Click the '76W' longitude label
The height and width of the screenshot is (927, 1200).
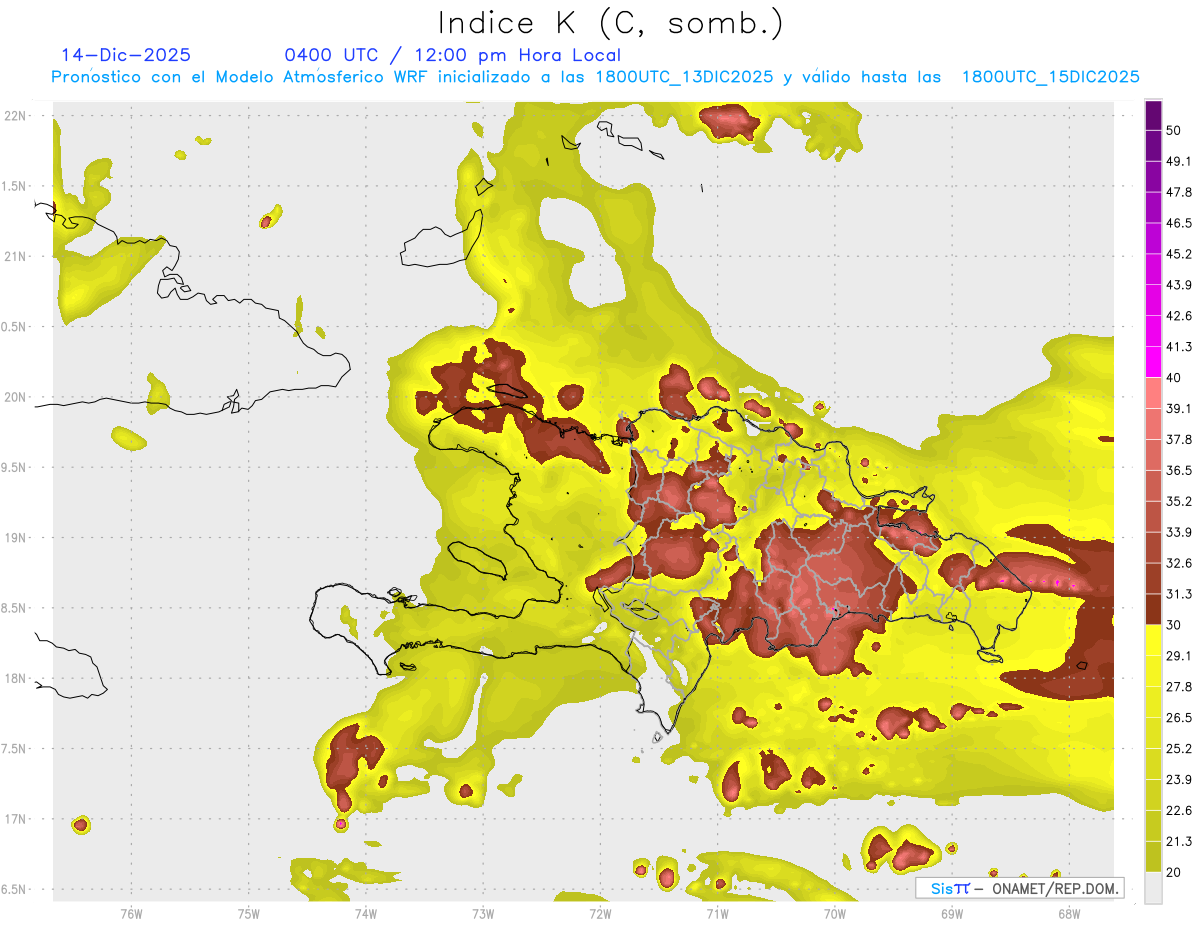131,914
